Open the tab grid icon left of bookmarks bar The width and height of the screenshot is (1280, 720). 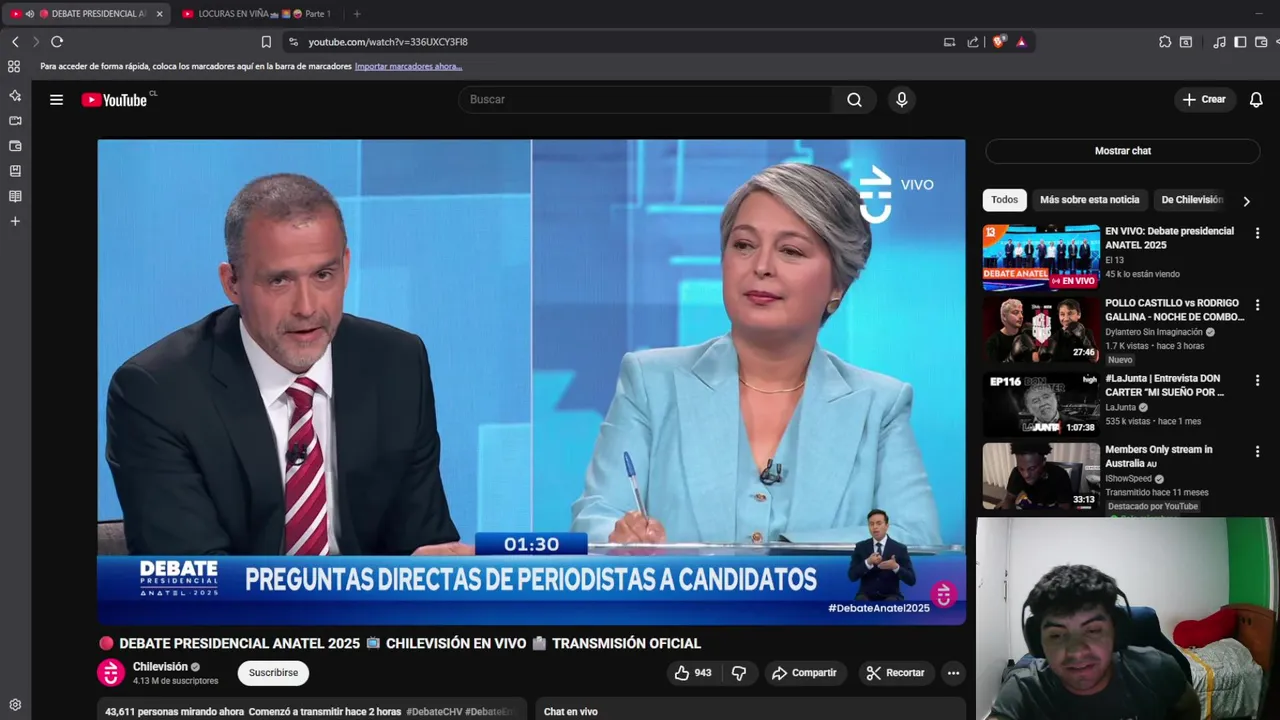pyautogui.click(x=14, y=66)
